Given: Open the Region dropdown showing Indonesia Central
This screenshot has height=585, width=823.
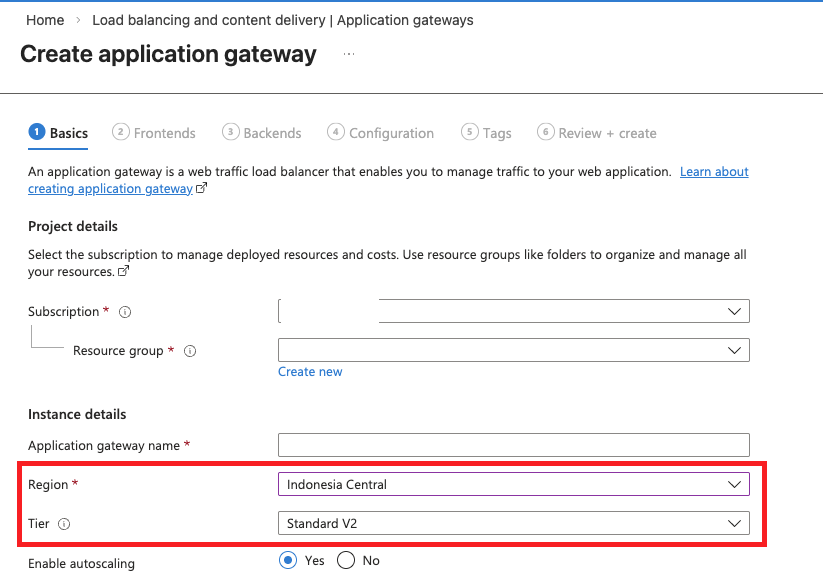Looking at the screenshot, I should pos(513,484).
